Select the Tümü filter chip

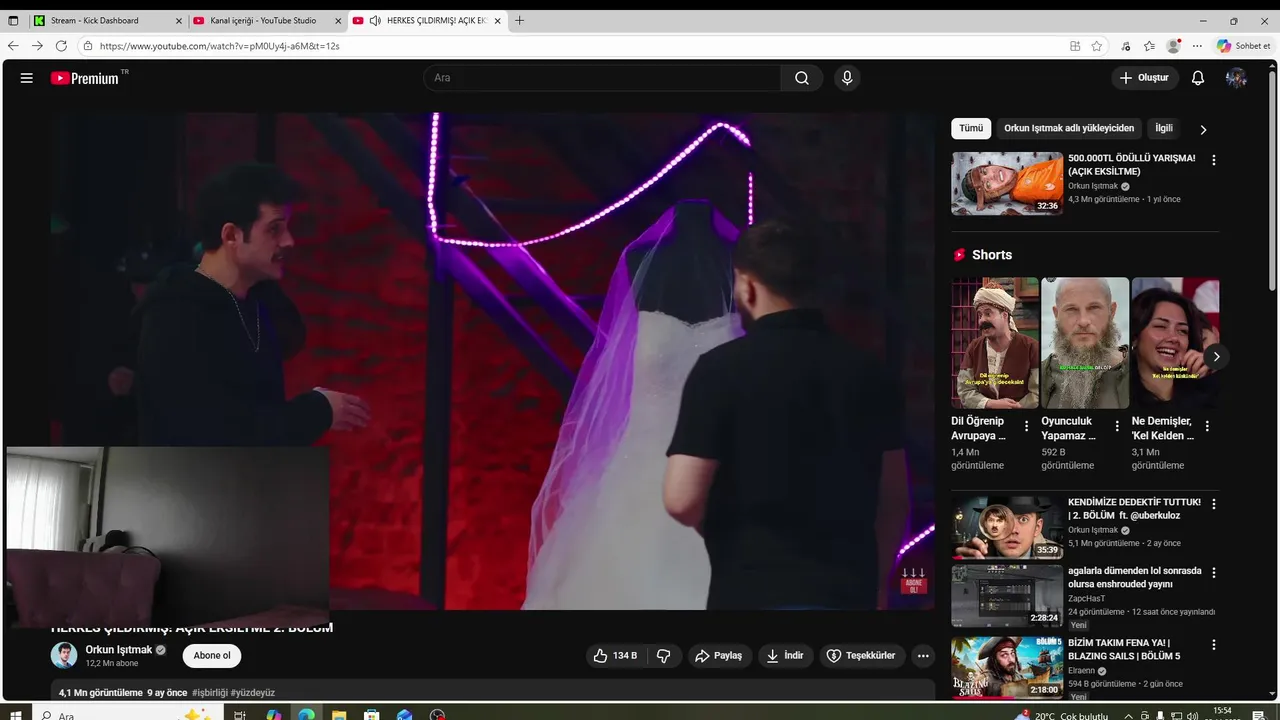click(x=971, y=128)
